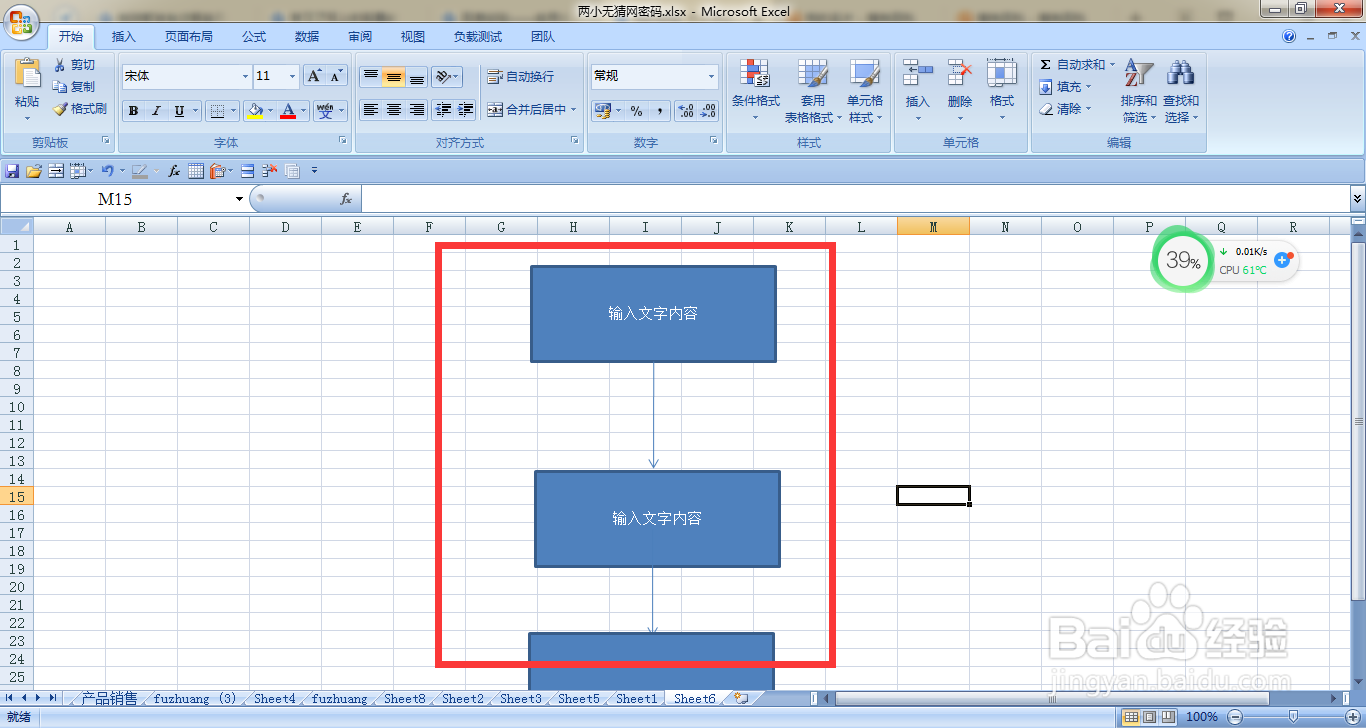Toggle middle vertical alignment
The height and width of the screenshot is (728, 1366).
pyautogui.click(x=394, y=77)
